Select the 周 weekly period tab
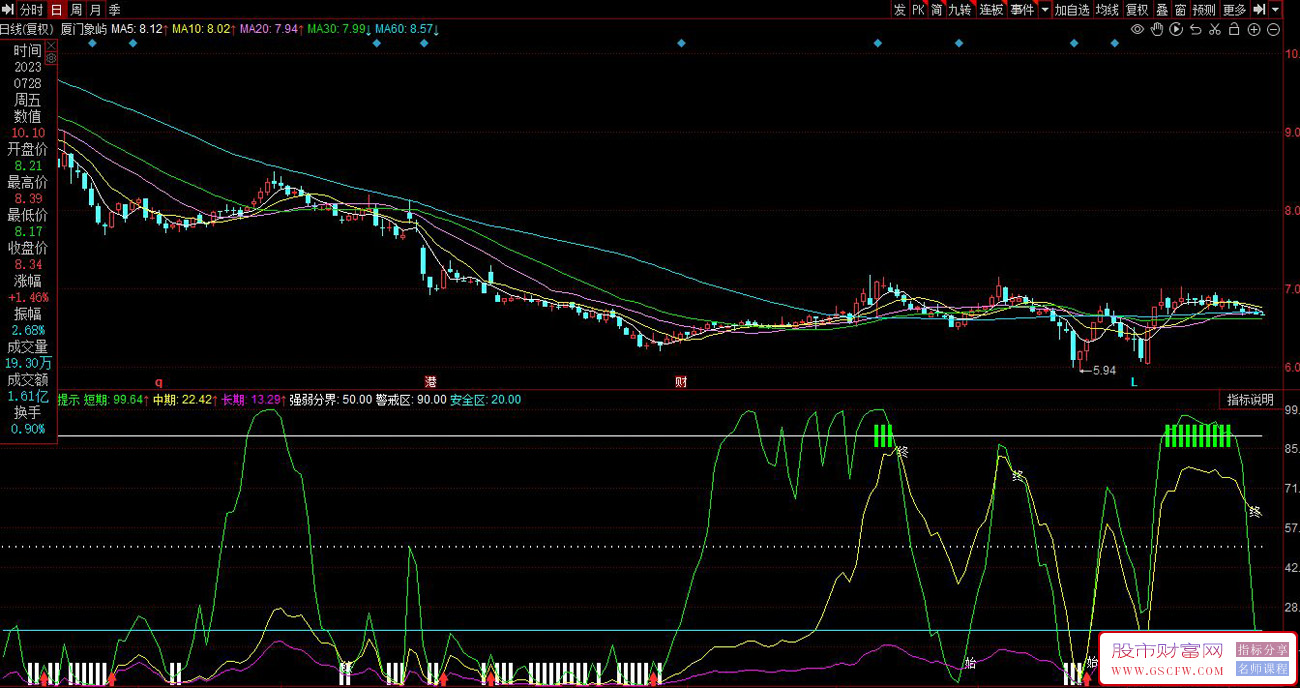Screen dimensions: 1300x688 point(76,10)
